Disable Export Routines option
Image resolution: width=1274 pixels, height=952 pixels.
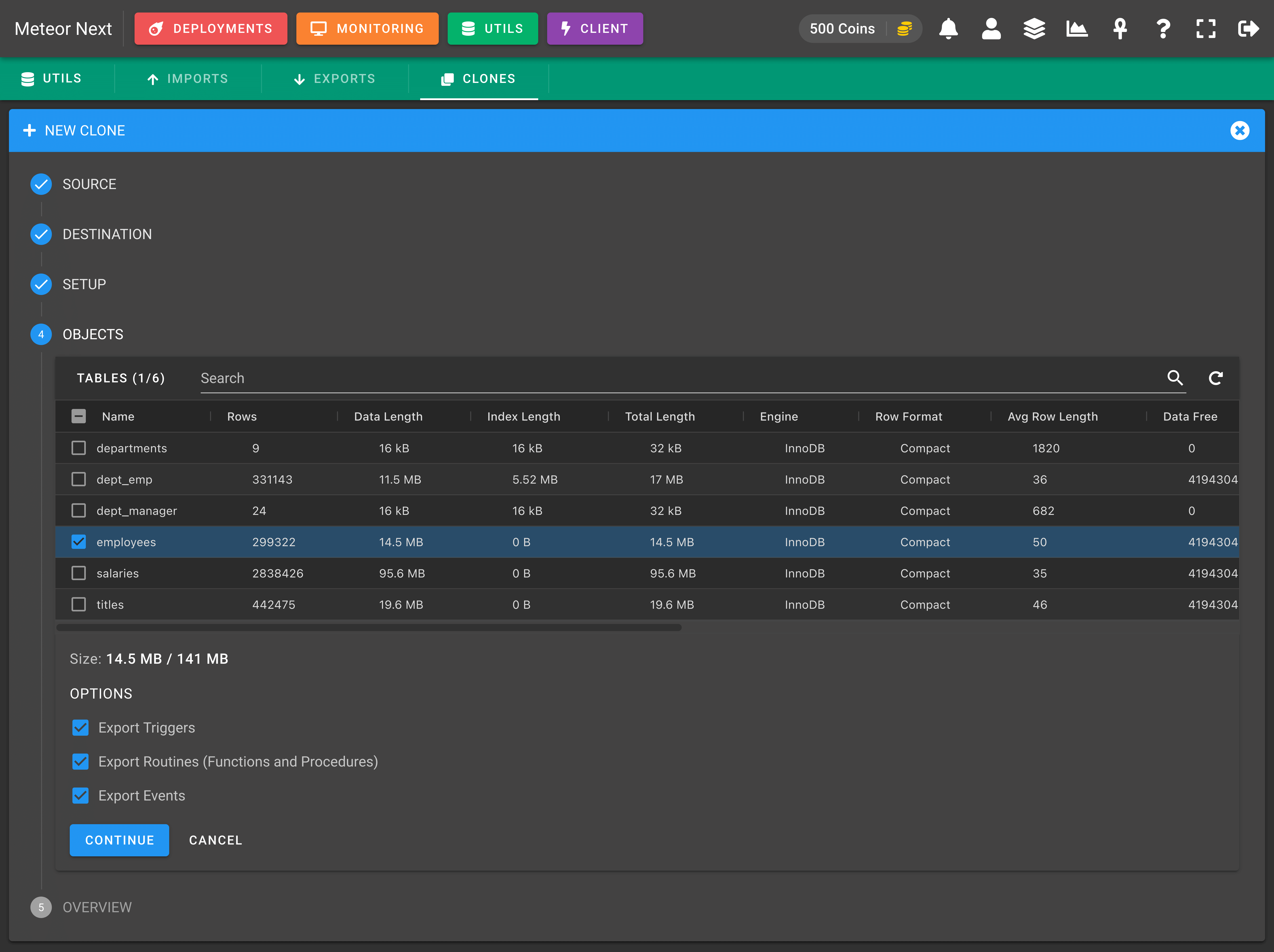pyautogui.click(x=81, y=762)
